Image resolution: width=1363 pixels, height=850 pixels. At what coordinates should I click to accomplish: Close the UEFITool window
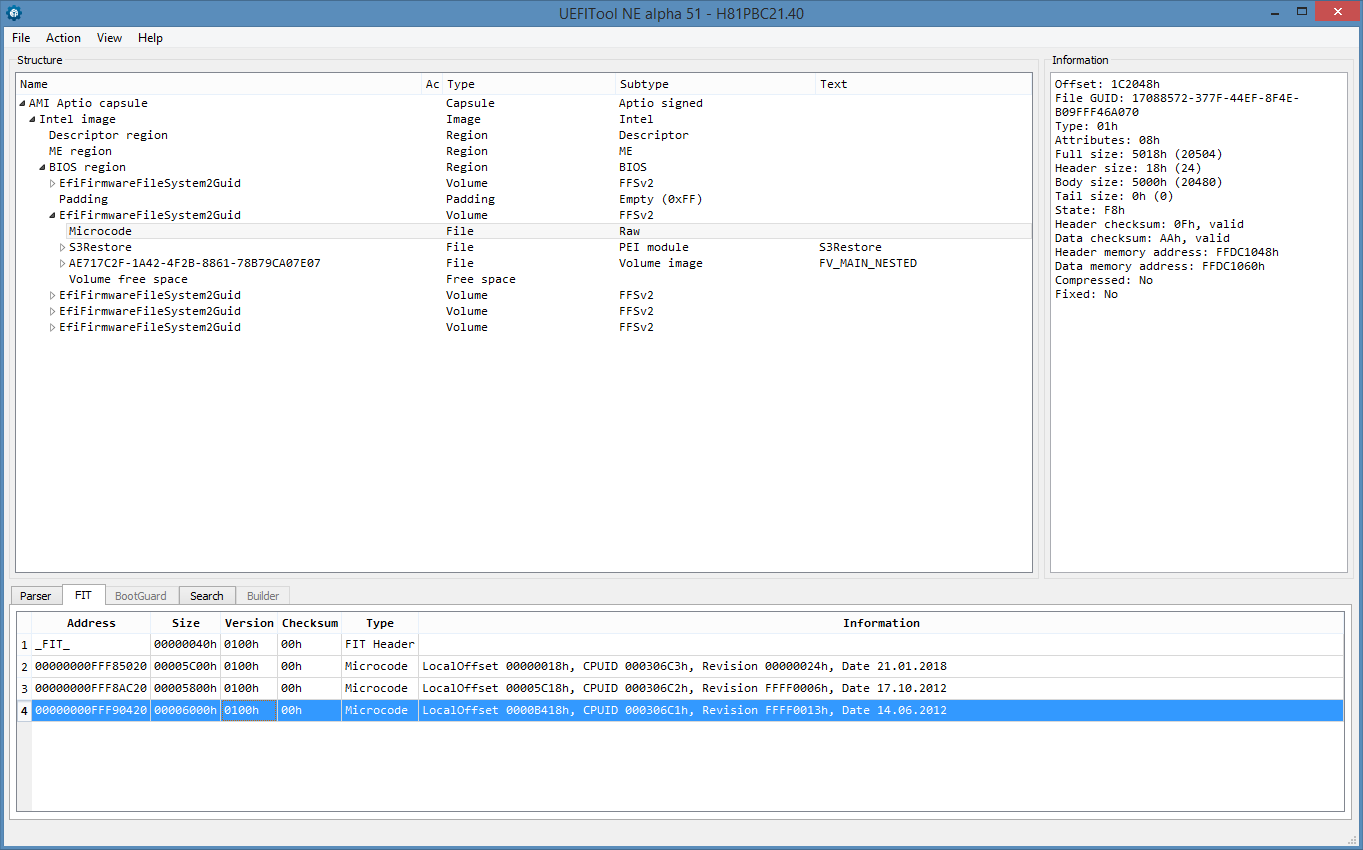pyautogui.click(x=1337, y=12)
